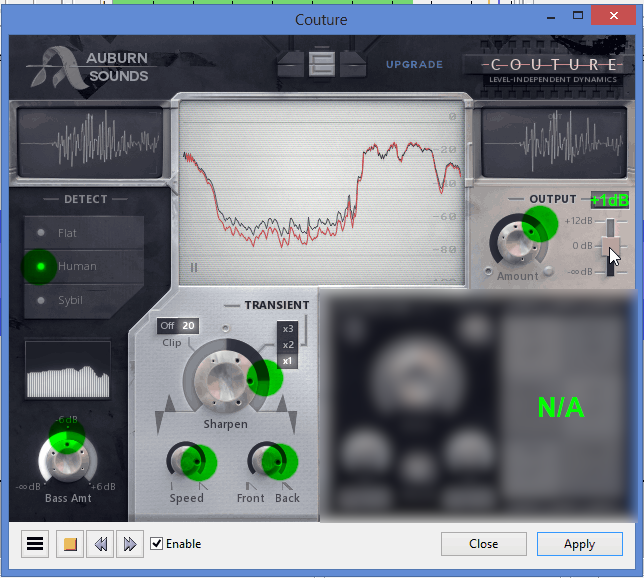
Task: Set transient clip to 20
Action: (x=189, y=326)
